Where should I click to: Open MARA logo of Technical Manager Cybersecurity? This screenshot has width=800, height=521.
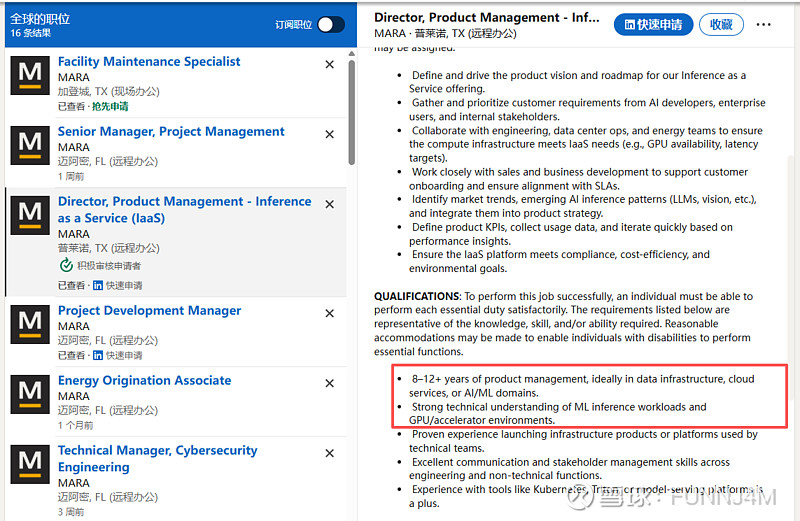pyautogui.click(x=30, y=464)
